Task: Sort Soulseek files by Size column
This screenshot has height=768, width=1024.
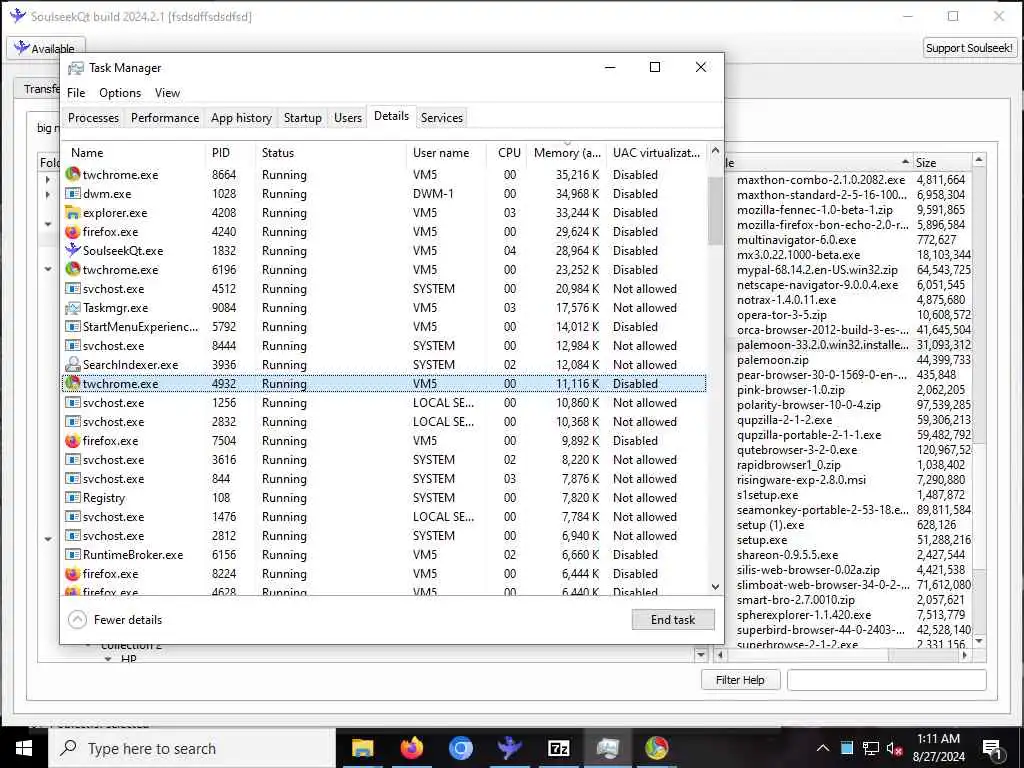Action: tap(942, 163)
